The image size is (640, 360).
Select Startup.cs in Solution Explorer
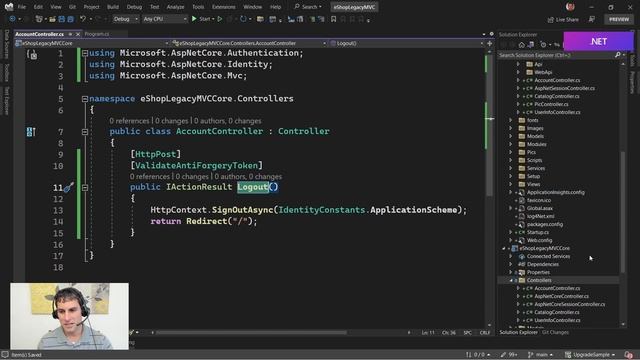pyautogui.click(x=538, y=232)
